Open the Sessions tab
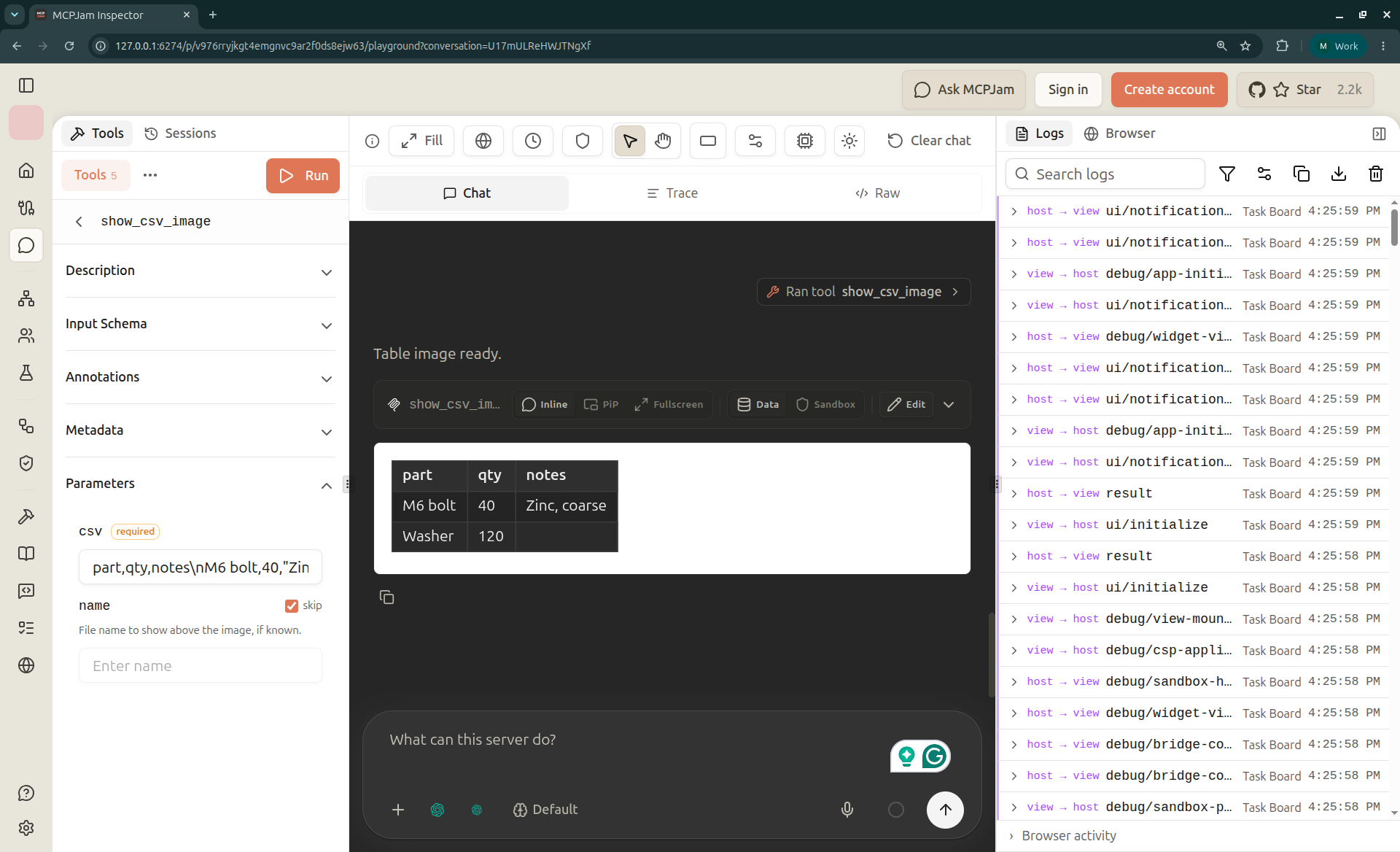 tap(180, 133)
